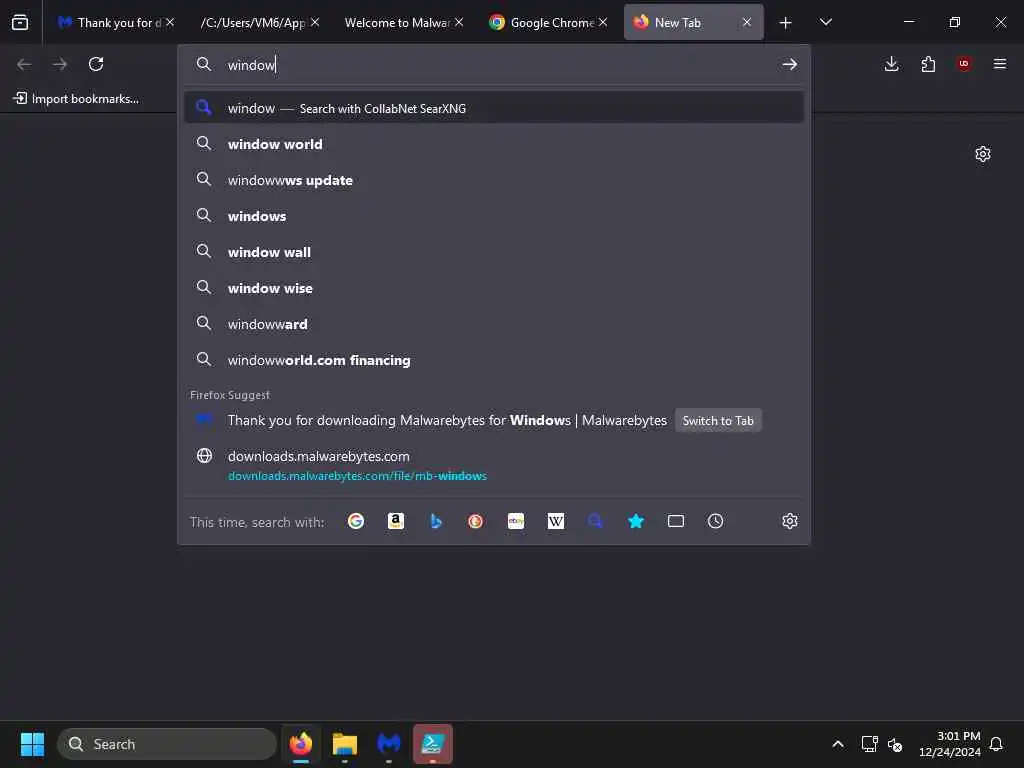Search open Tabs using the tab icon
Viewport: 1024px width, 768px height.
click(x=676, y=521)
